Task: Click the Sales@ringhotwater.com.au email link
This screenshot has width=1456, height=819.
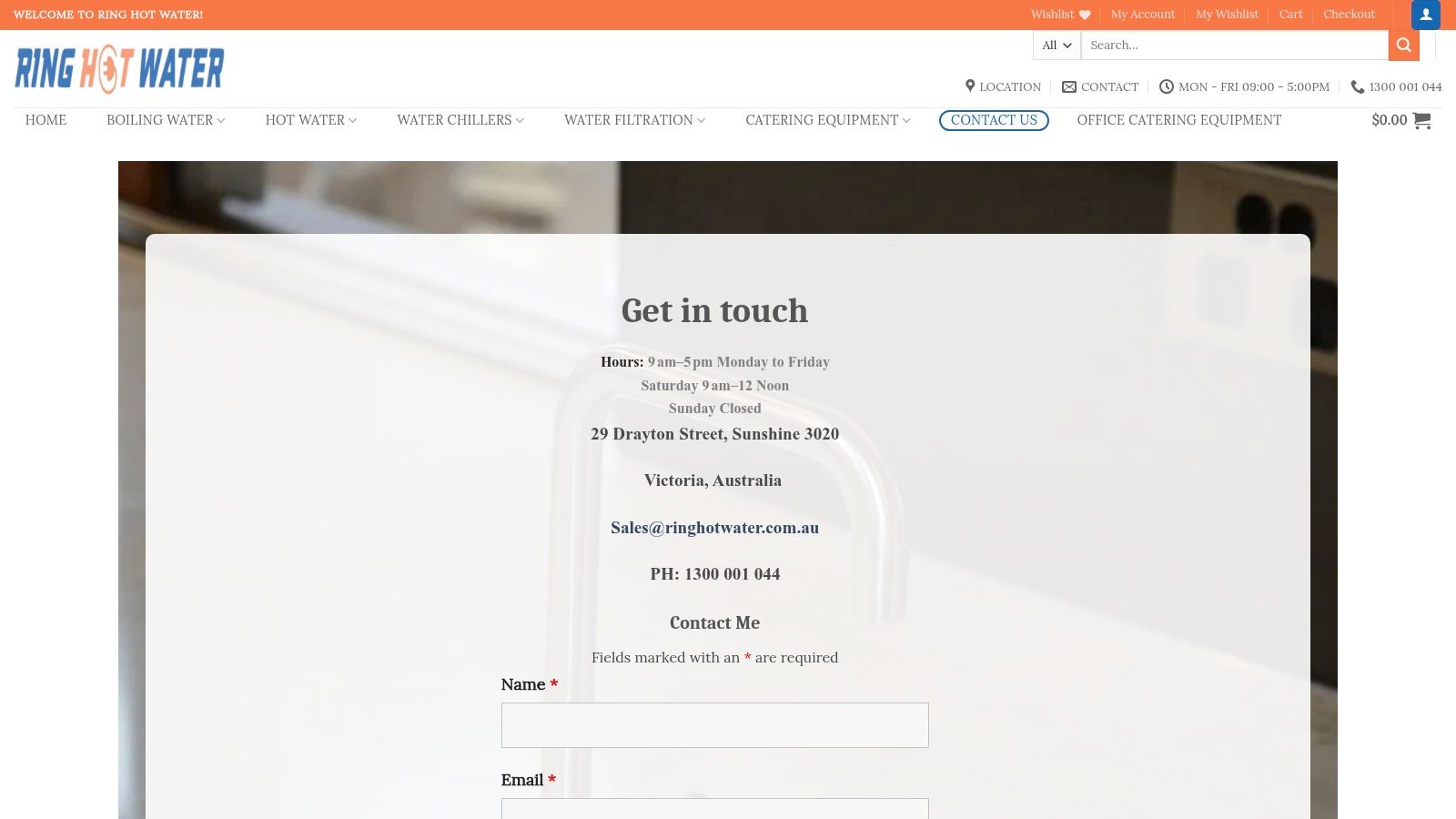Action: (714, 528)
